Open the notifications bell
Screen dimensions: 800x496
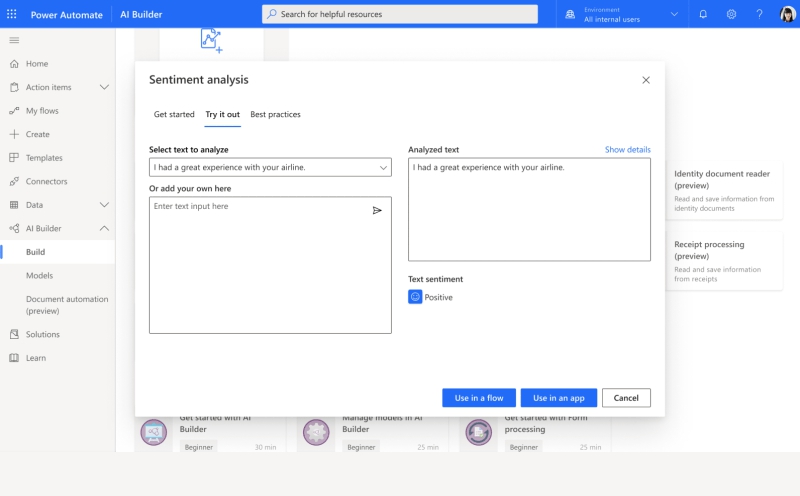(703, 14)
